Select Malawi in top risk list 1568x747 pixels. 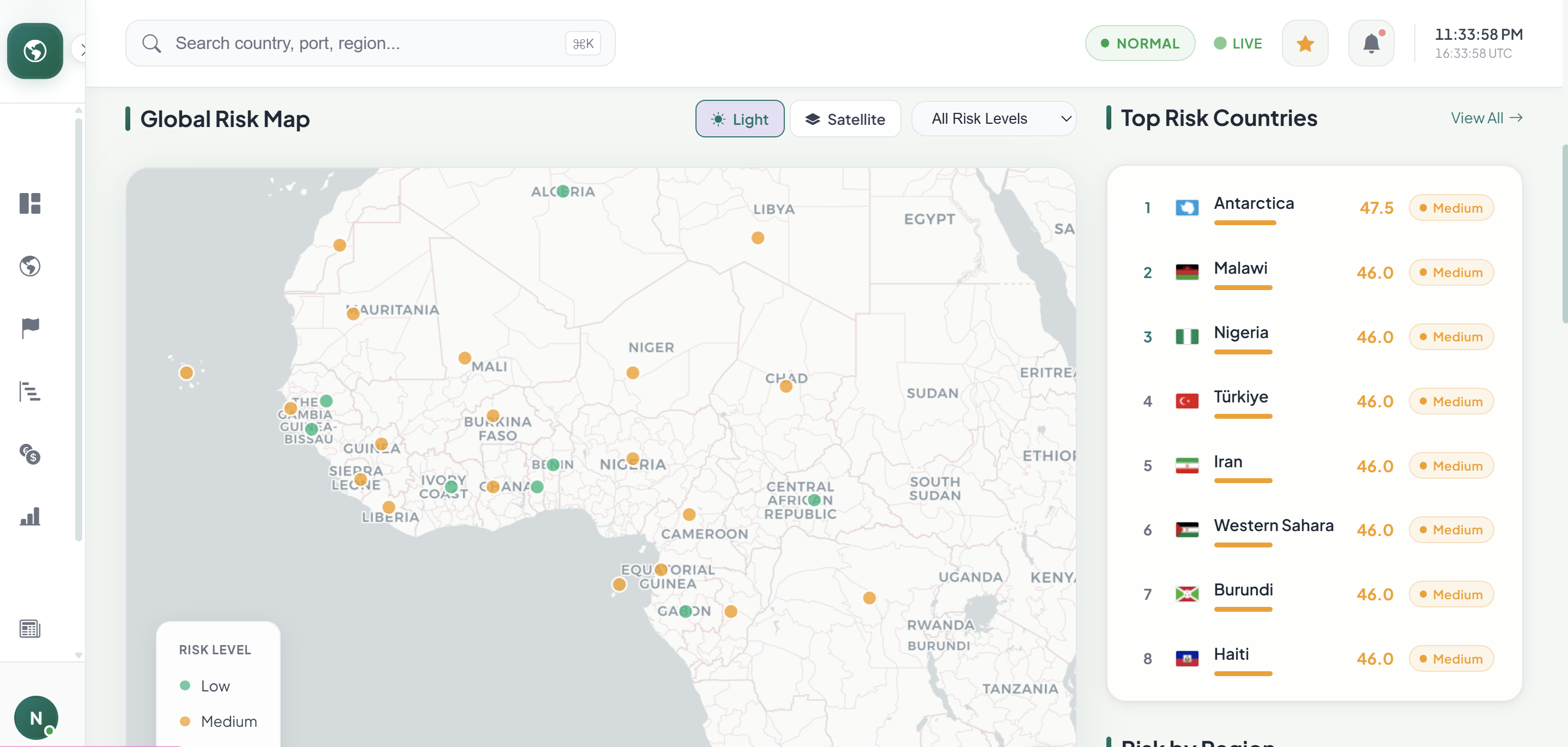1315,272
